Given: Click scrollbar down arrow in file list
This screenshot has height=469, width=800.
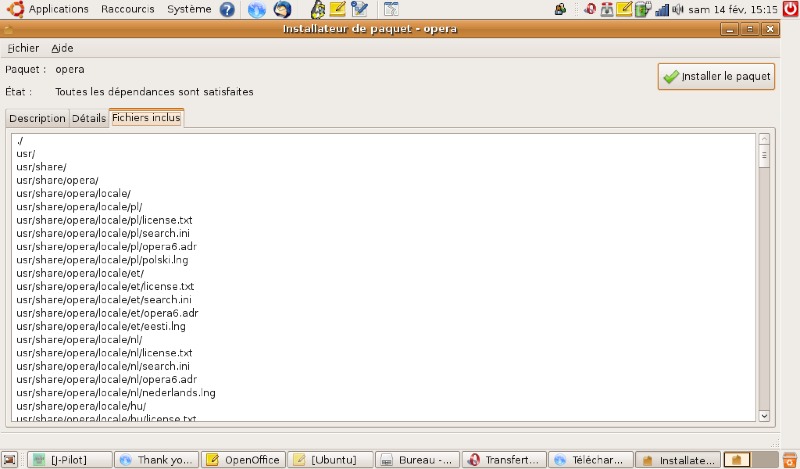Looking at the screenshot, I should 764,415.
